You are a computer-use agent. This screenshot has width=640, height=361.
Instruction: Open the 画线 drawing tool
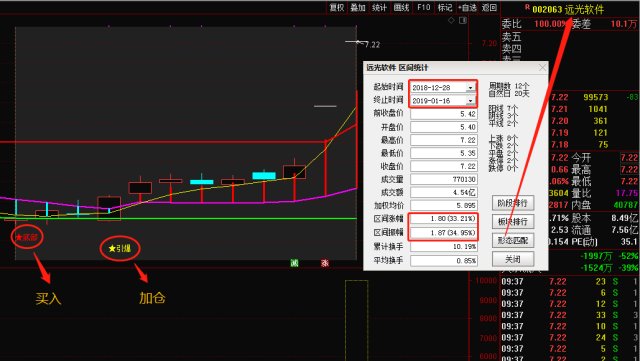pyautogui.click(x=401, y=7)
